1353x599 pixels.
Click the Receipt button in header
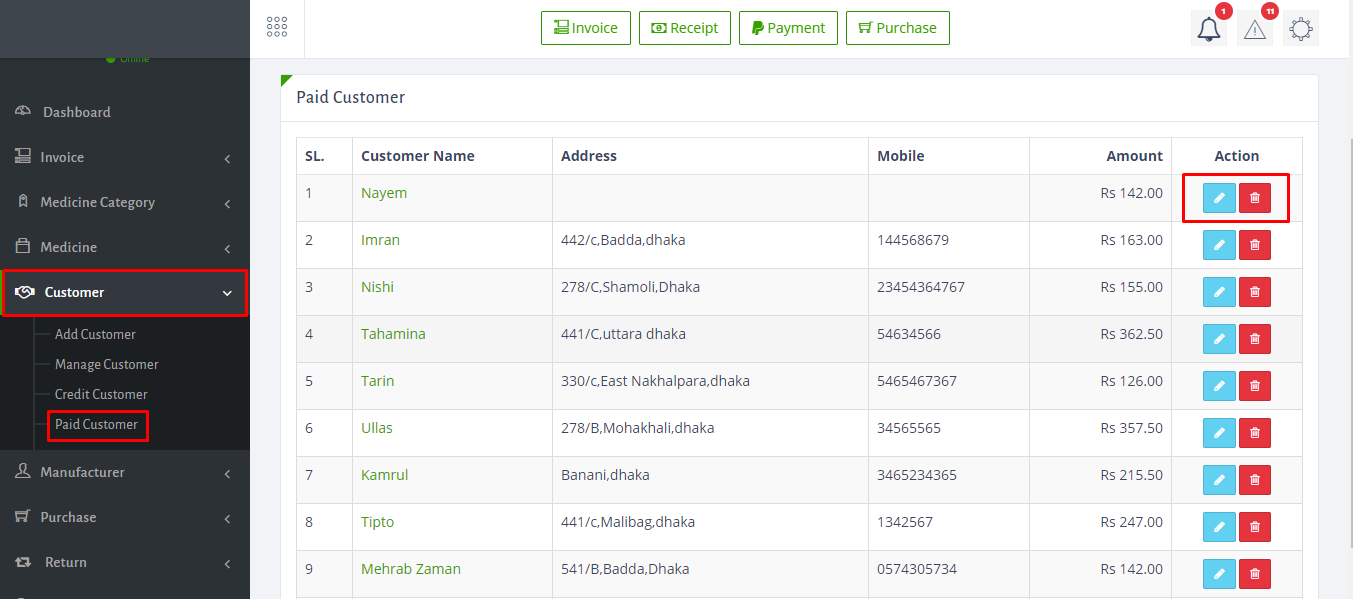(x=685, y=28)
